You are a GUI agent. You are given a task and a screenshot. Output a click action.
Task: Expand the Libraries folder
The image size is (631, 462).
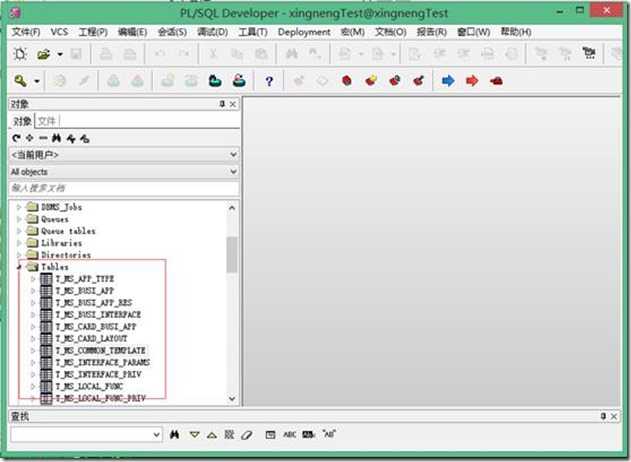(x=19, y=243)
